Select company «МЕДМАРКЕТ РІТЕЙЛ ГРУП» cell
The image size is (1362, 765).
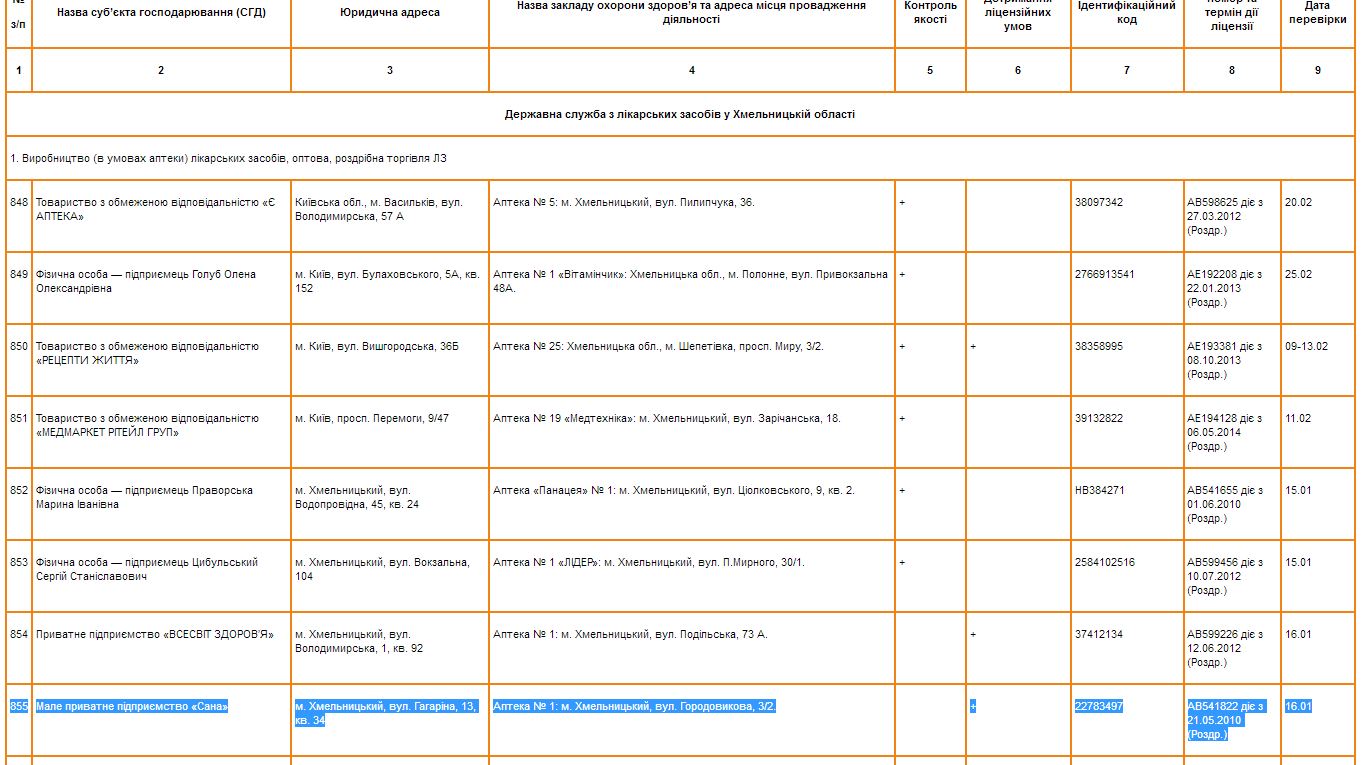(x=147, y=425)
